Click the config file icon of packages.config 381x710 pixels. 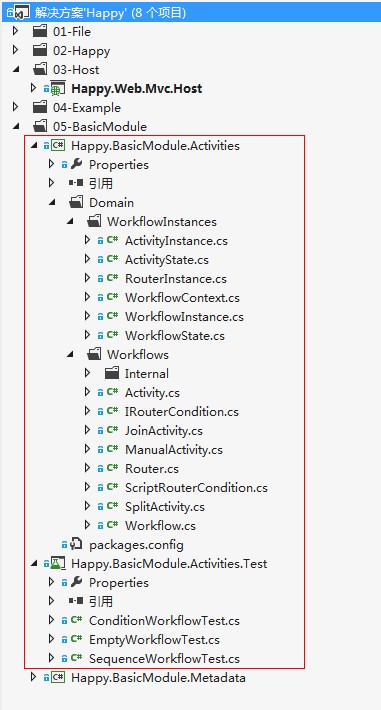(x=77, y=544)
